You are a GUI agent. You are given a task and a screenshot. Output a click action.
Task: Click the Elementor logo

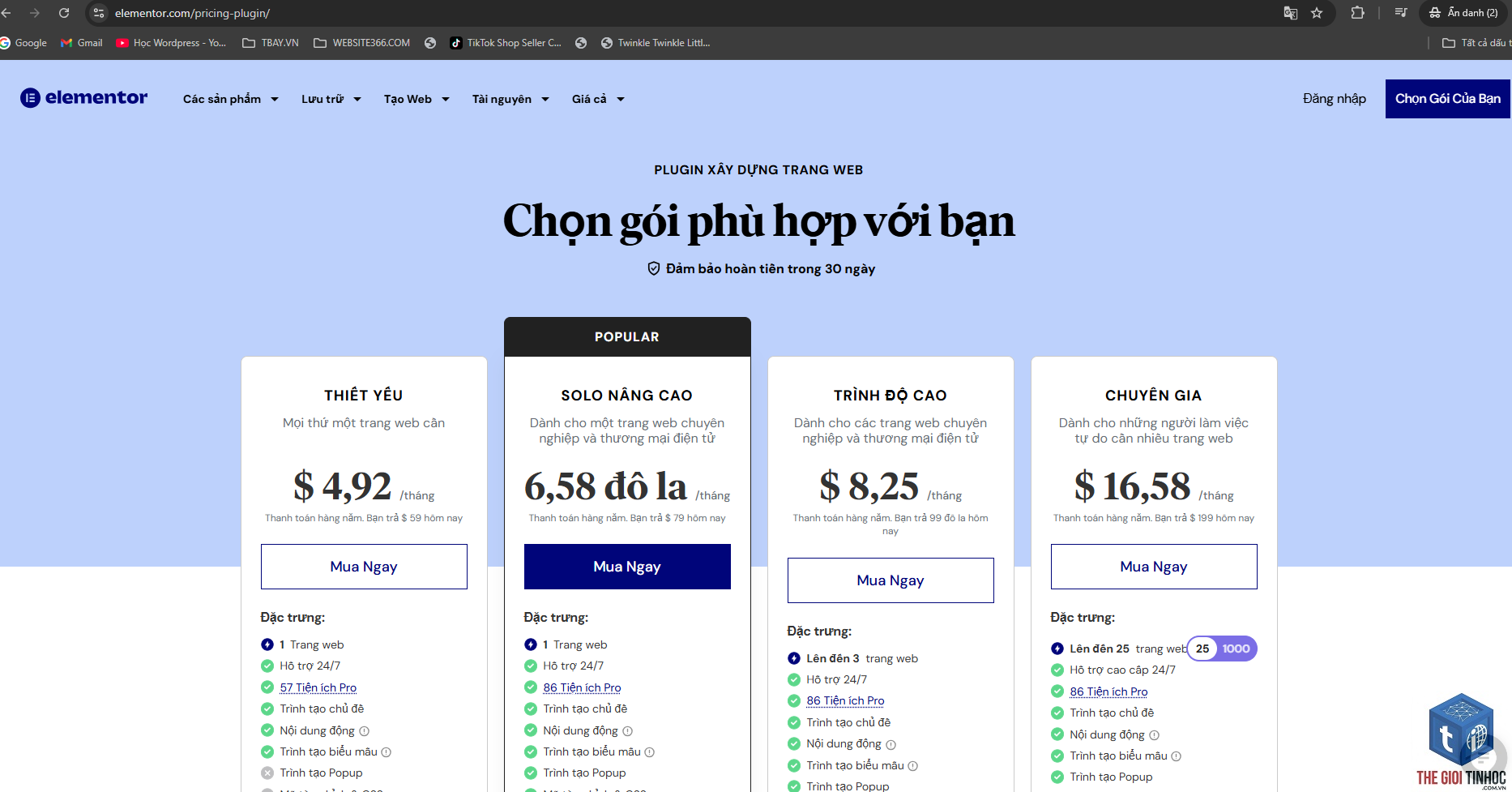pos(83,98)
